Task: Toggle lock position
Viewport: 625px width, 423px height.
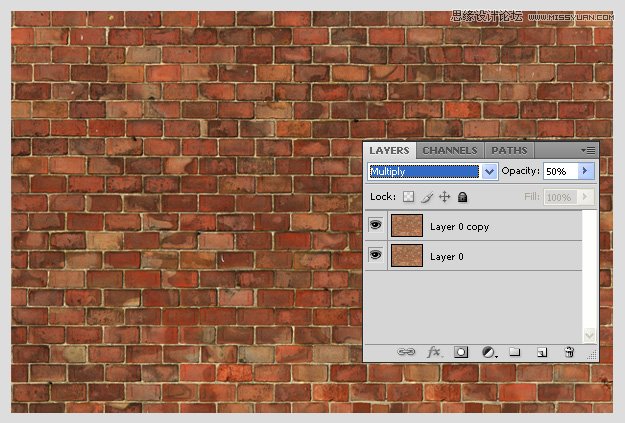Action: click(444, 197)
